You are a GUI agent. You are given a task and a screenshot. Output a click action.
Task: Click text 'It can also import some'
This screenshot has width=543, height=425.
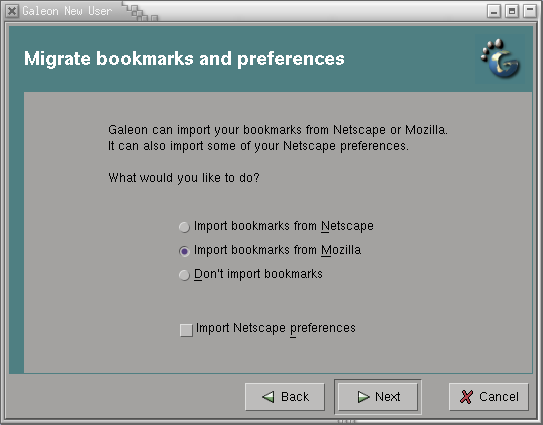[x=172, y=146]
